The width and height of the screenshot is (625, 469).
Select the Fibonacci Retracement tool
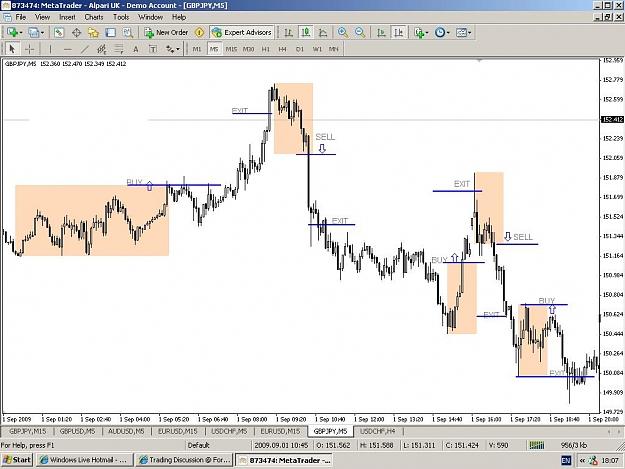[x=119, y=49]
